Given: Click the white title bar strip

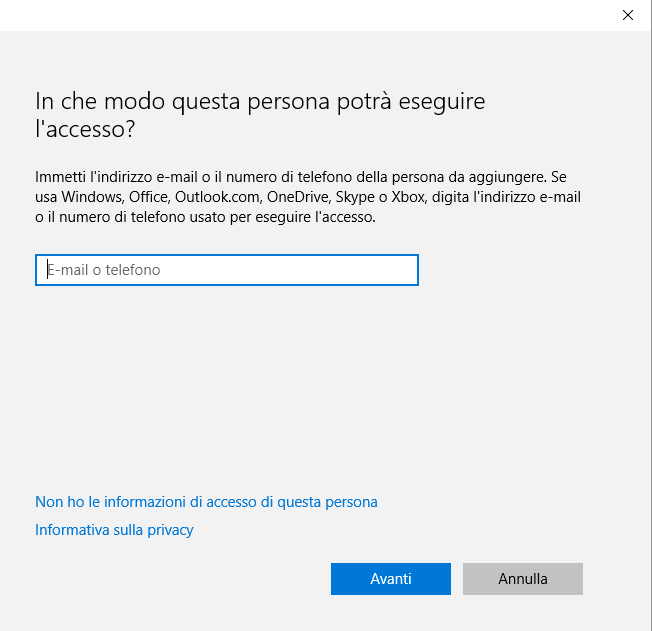Looking at the screenshot, I should pyautogui.click(x=300, y=15).
